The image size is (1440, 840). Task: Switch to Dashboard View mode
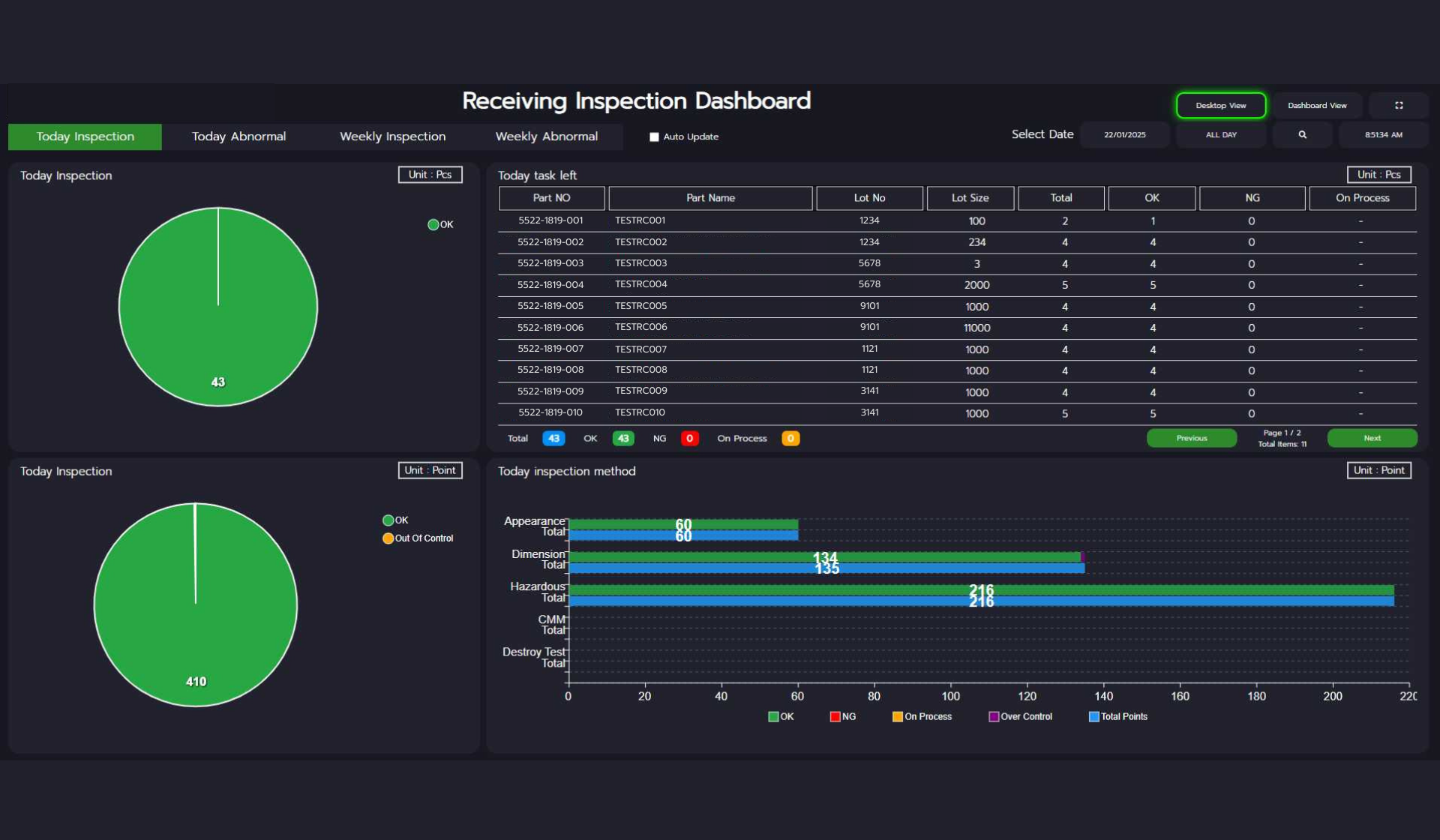[1316, 106]
